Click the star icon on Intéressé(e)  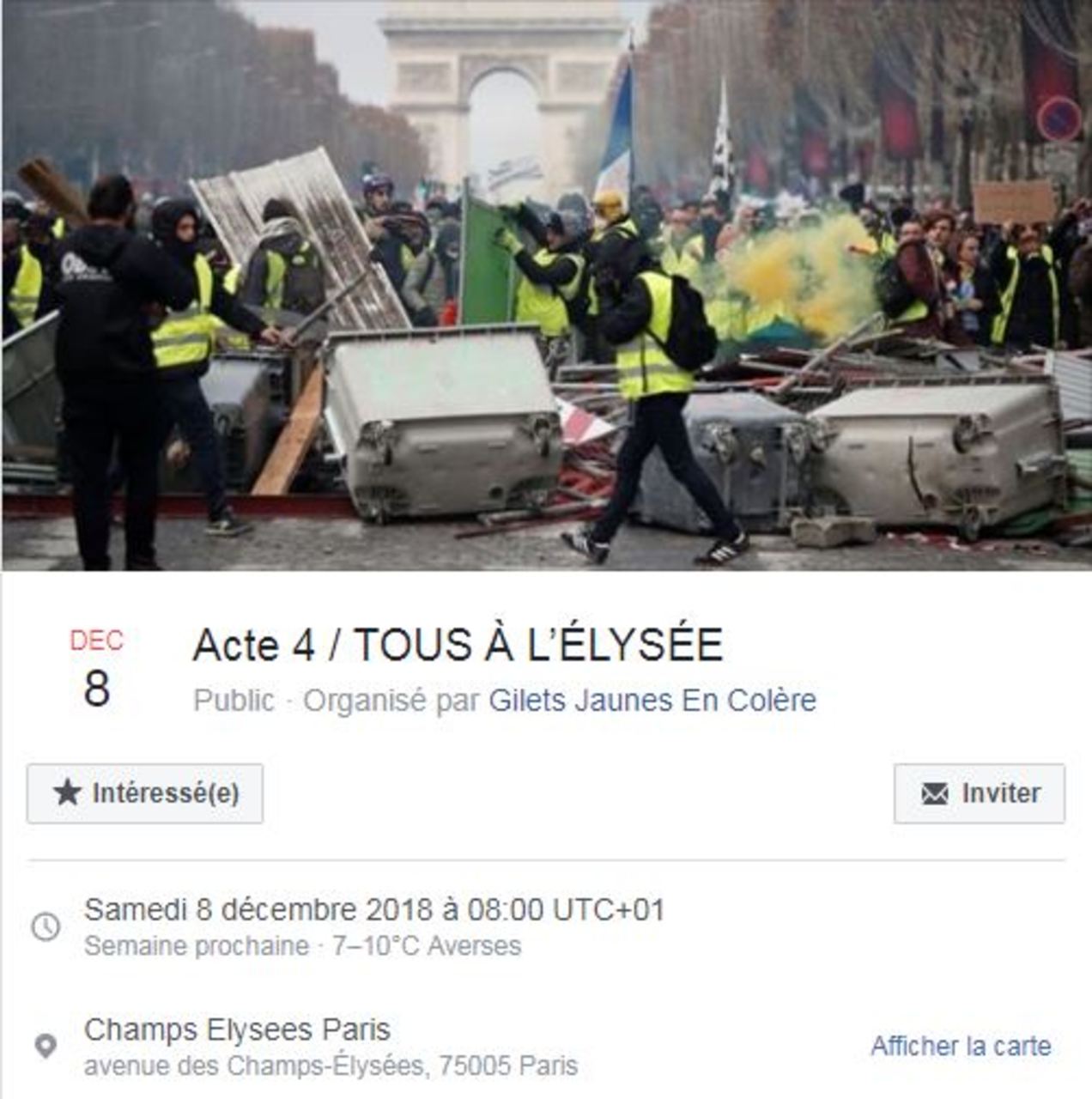click(x=67, y=792)
